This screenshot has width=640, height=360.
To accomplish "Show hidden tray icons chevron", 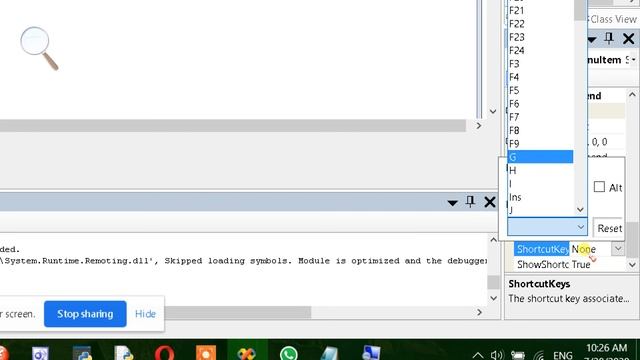I will tap(478, 355).
